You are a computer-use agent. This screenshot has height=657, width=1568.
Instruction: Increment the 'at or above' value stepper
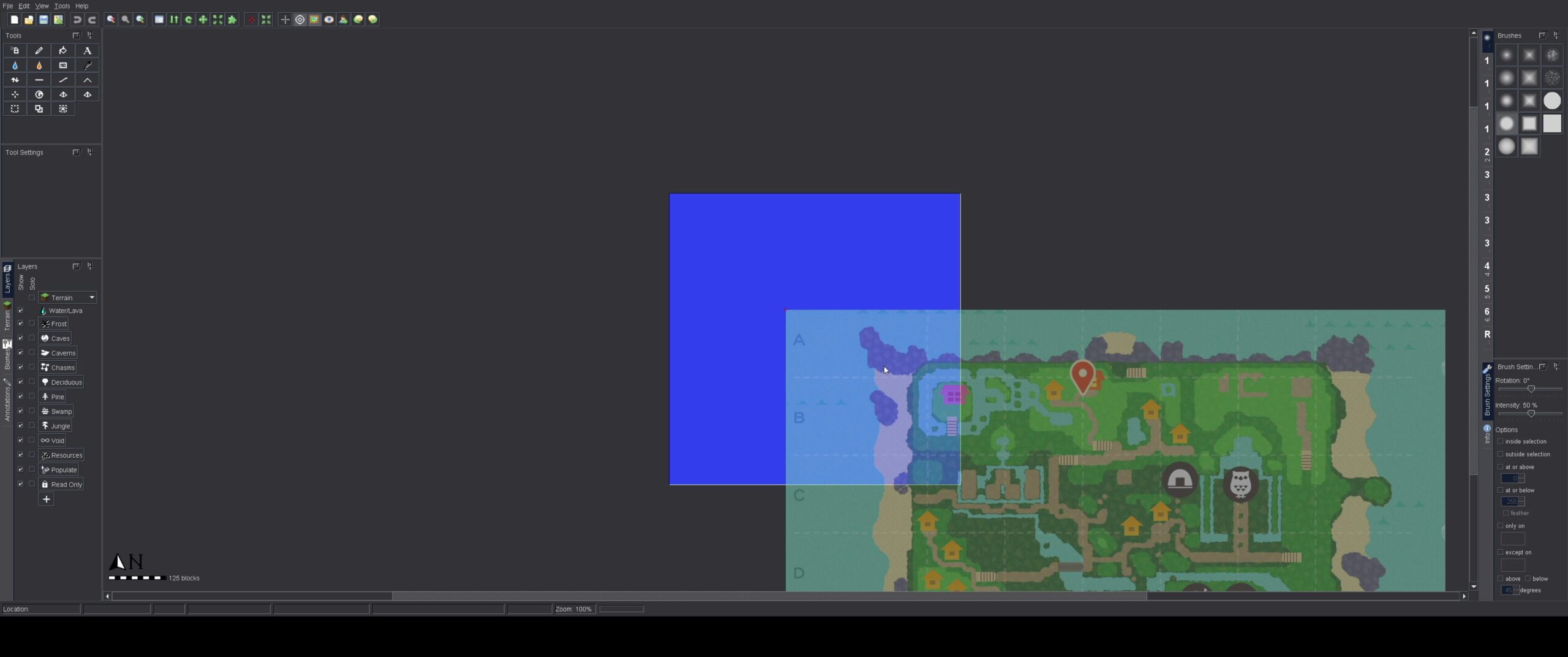tap(1521, 476)
